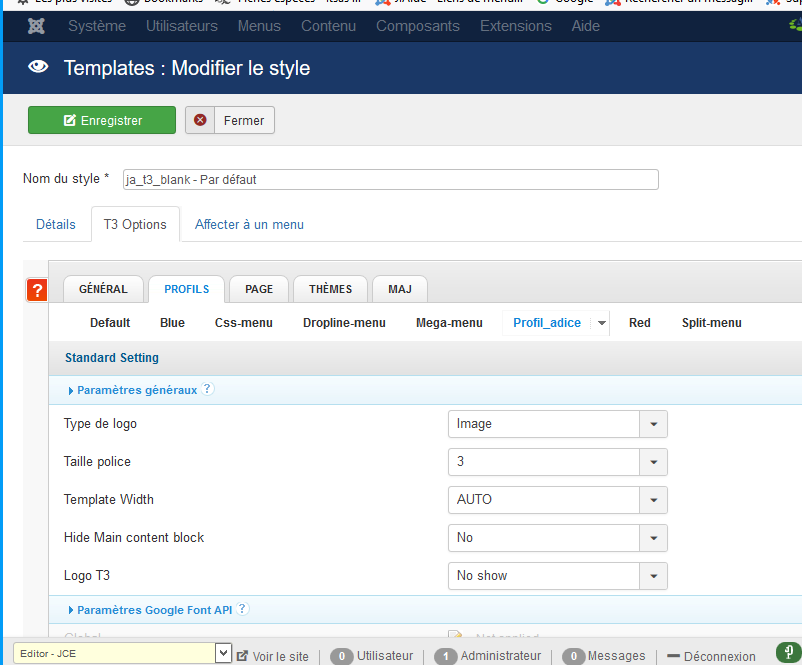
Task: Click the red close icon beside Fermer
Action: (200, 120)
